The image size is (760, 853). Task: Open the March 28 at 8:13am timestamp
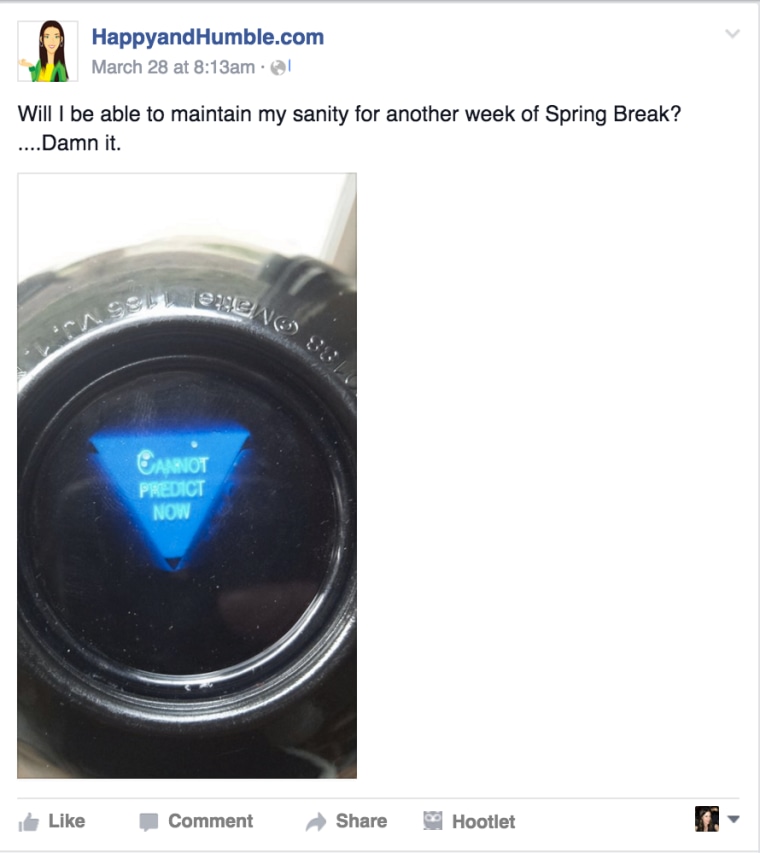(x=173, y=67)
